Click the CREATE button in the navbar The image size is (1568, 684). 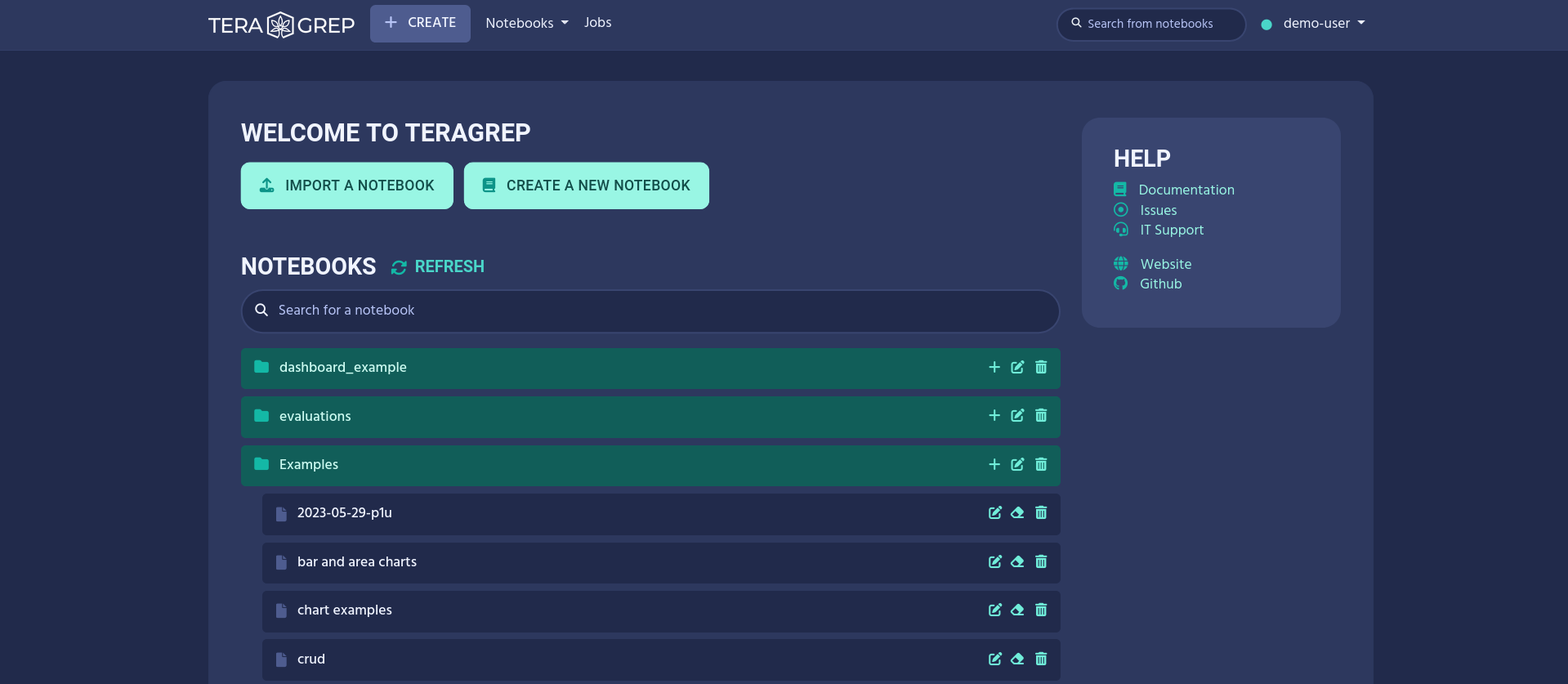tap(420, 23)
